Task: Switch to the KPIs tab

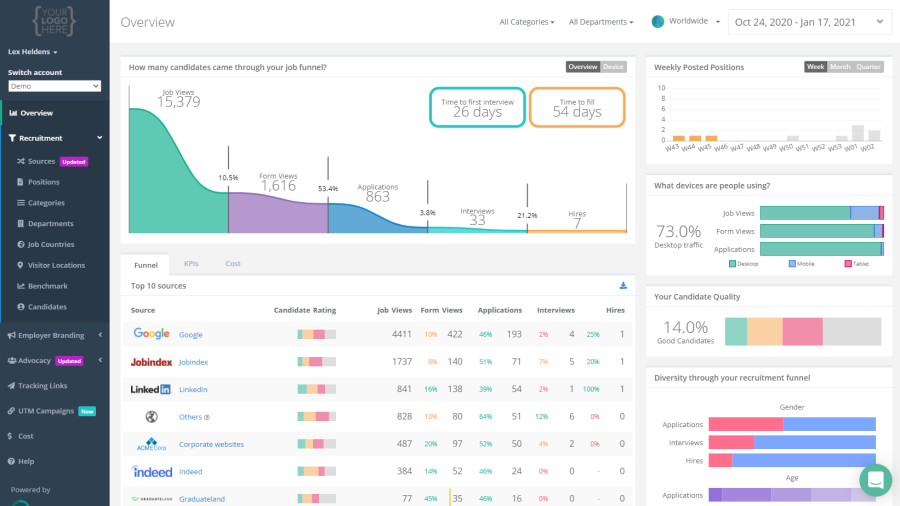Action: 191,264
